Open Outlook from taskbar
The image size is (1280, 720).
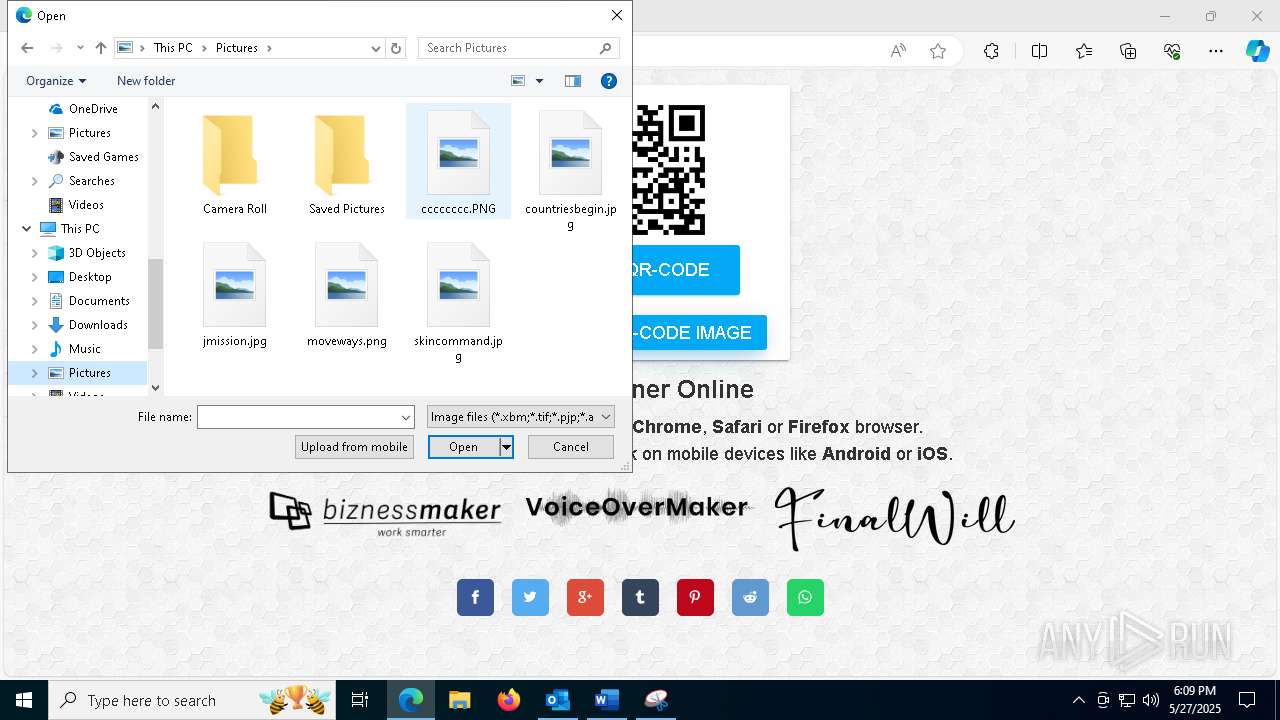point(557,700)
